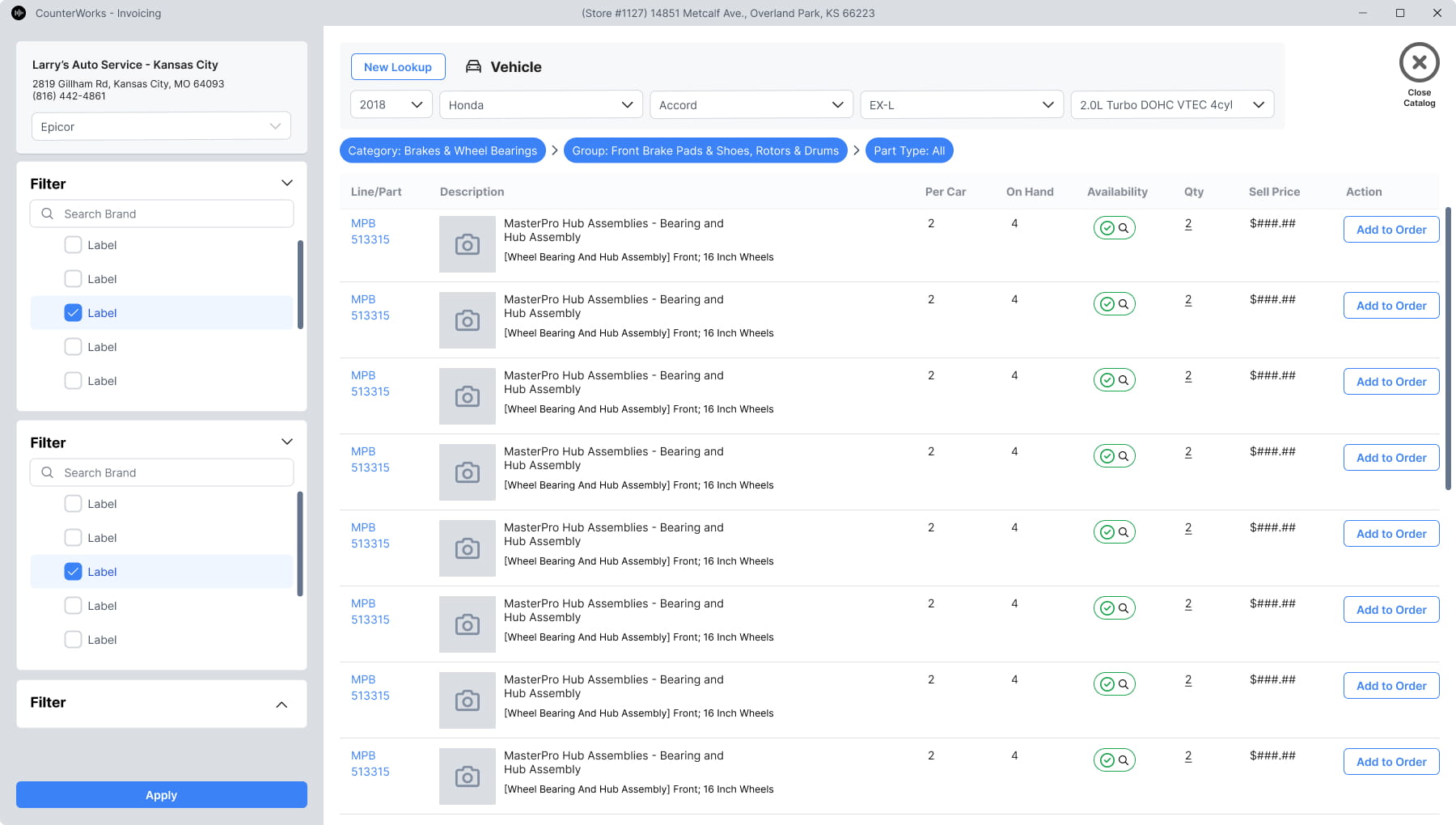Click the camera thumbnail in the fifth product row
1456x825 pixels.
[467, 548]
